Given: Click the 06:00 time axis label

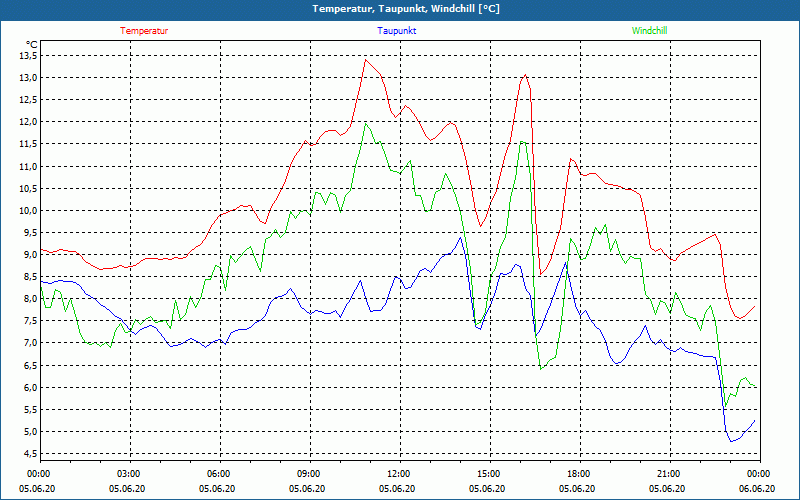Looking at the screenshot, I should tap(218, 474).
